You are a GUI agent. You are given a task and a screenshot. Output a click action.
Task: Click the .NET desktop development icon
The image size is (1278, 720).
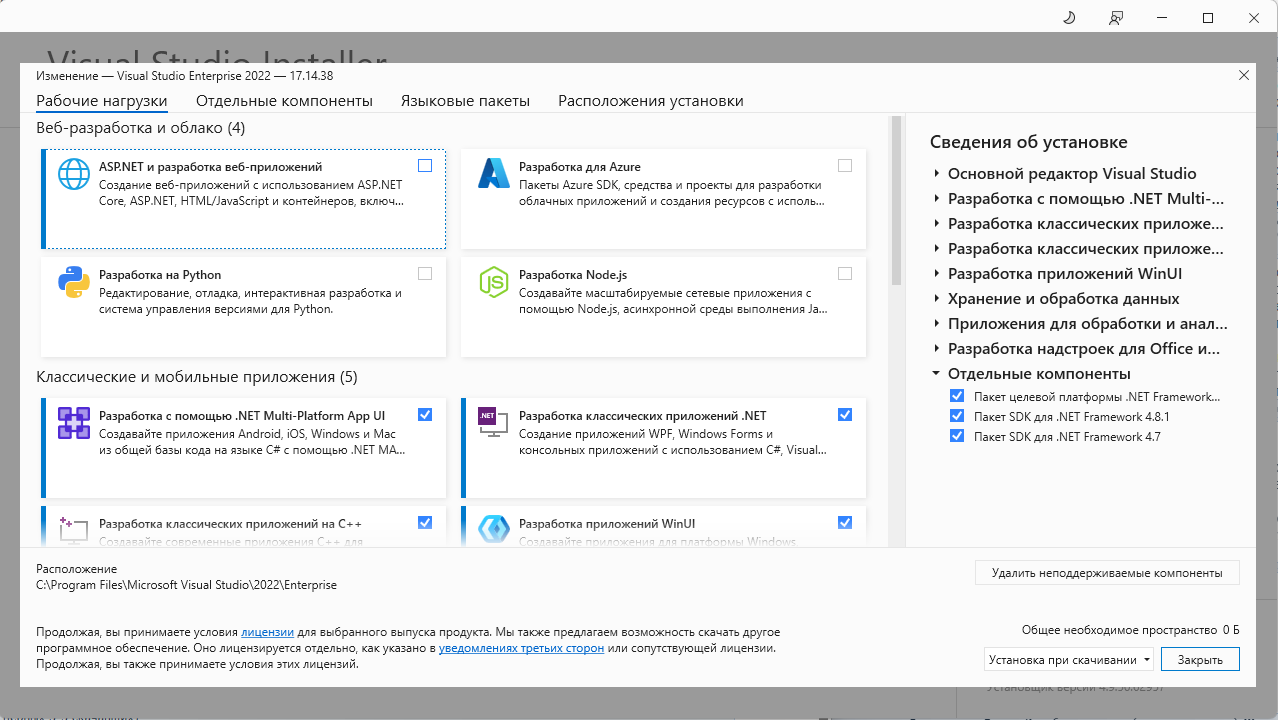pos(494,423)
